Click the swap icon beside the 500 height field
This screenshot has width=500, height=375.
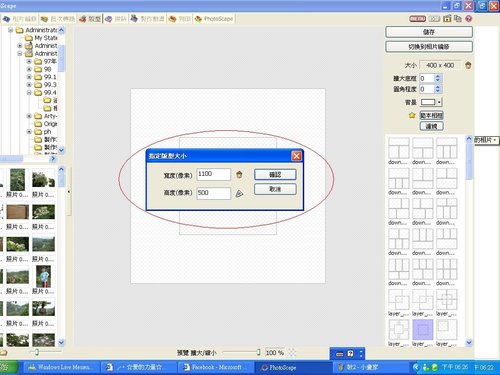(x=239, y=193)
